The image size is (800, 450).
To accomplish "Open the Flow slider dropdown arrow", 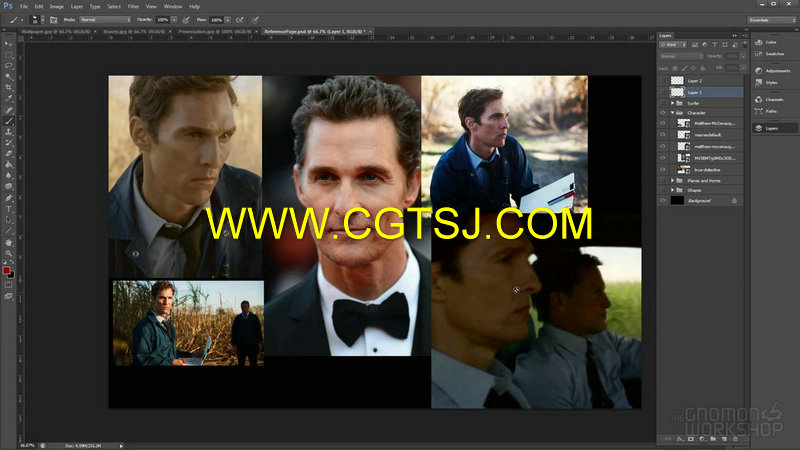I will (228, 20).
